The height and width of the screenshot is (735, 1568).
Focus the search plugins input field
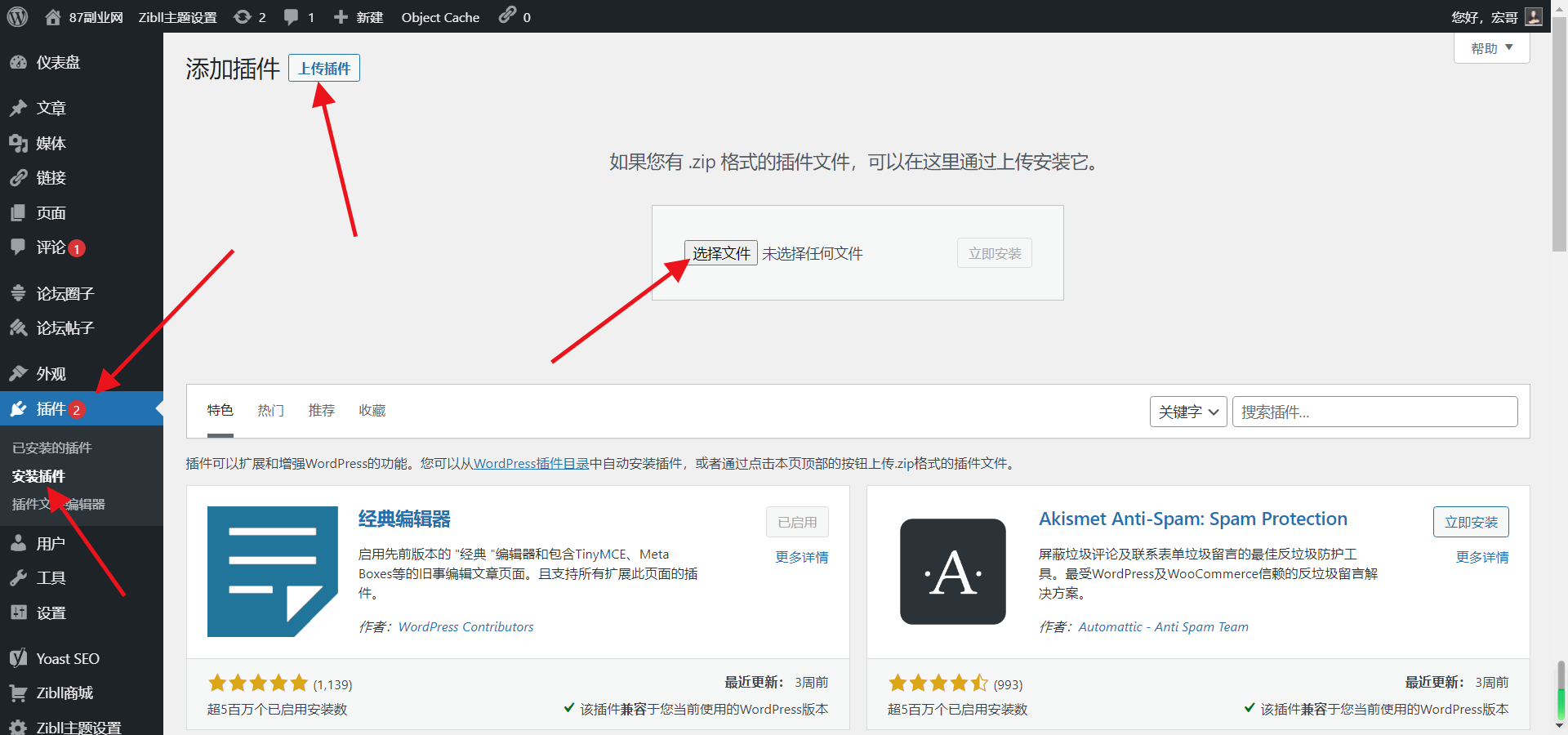tap(1374, 412)
